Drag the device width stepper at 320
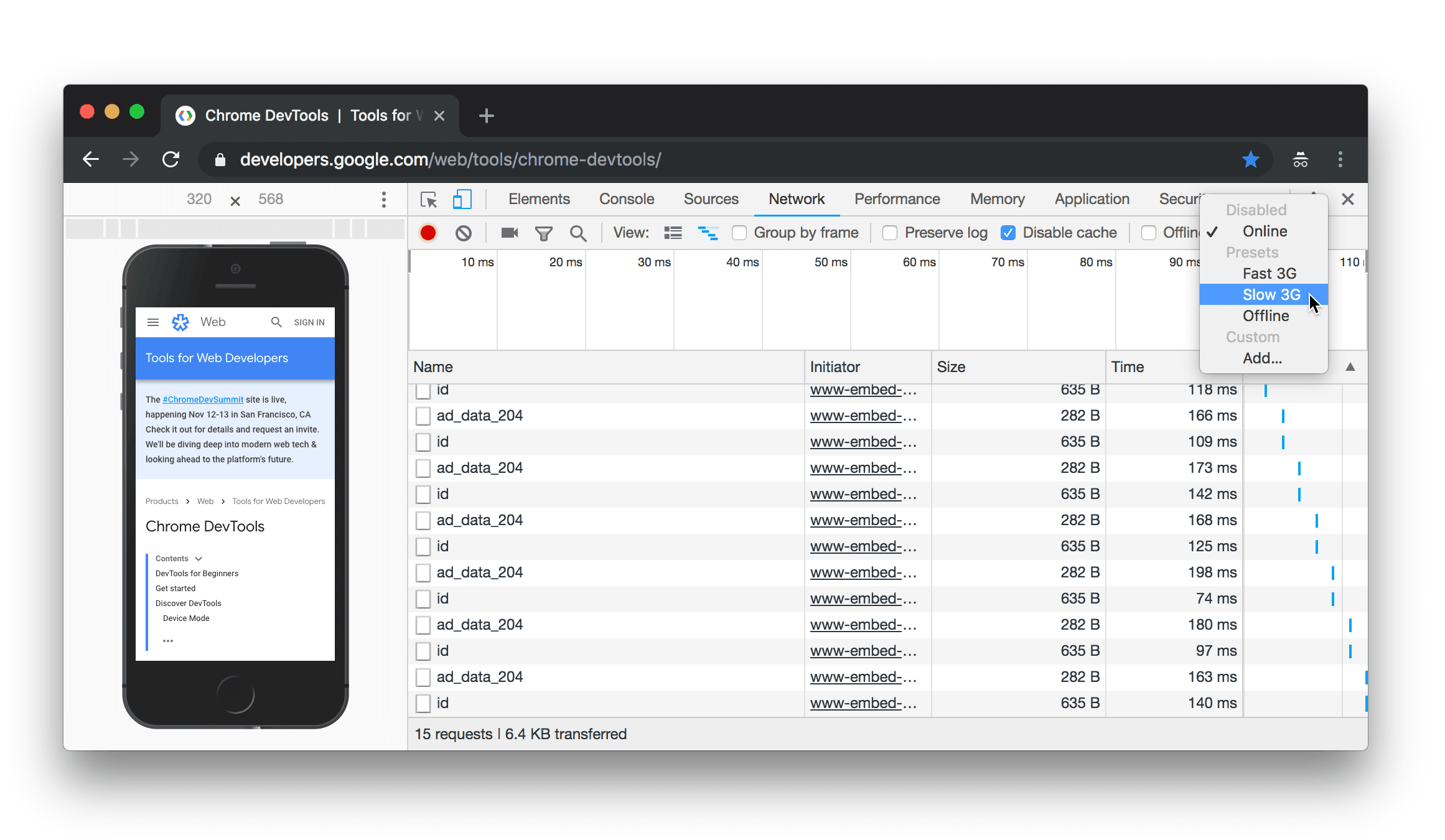This screenshot has width=1445, height=840. (199, 199)
